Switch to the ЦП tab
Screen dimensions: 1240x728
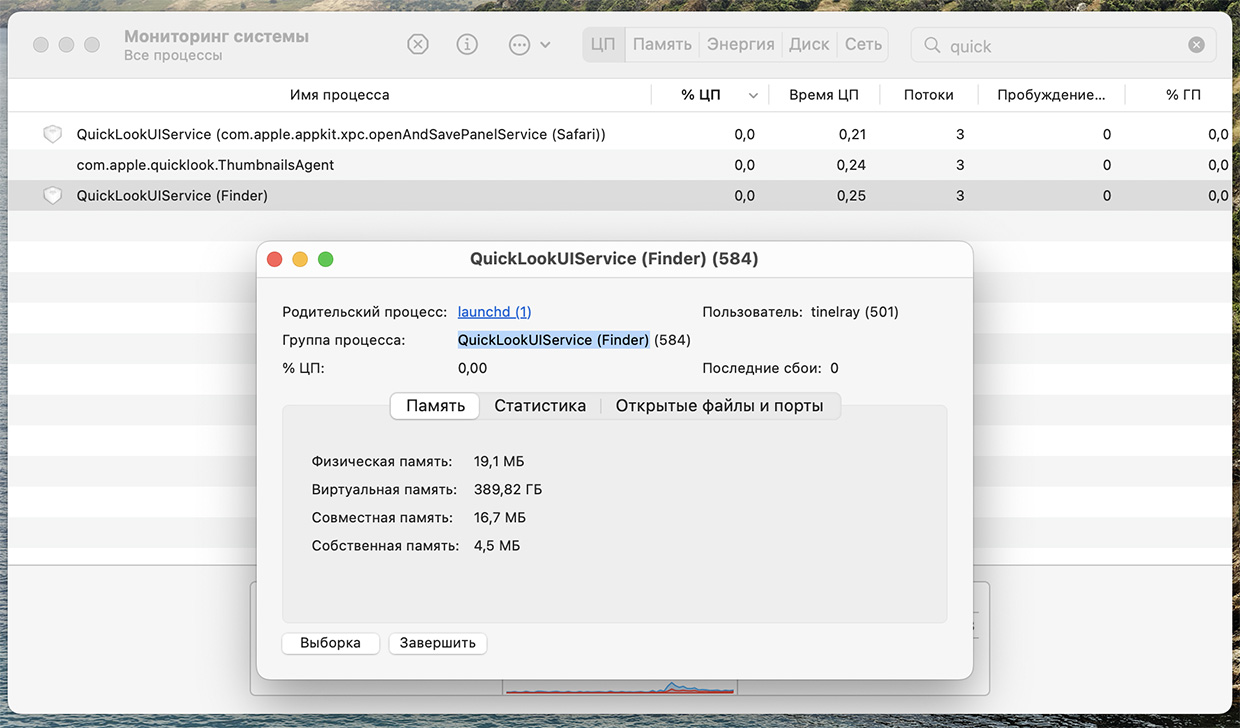pos(603,45)
